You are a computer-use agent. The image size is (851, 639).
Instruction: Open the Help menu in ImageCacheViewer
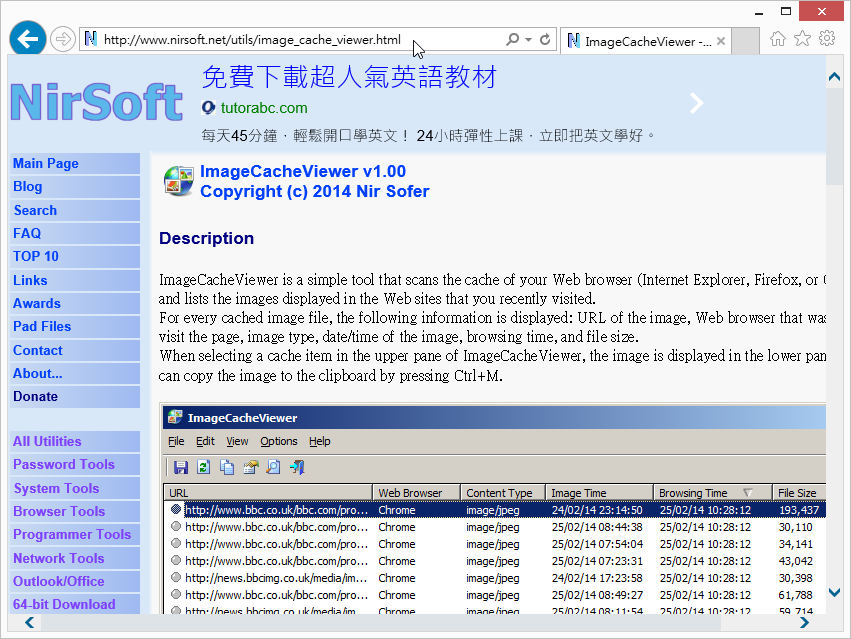pyautogui.click(x=320, y=441)
